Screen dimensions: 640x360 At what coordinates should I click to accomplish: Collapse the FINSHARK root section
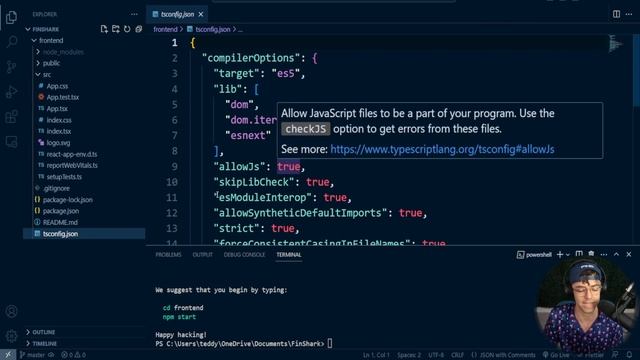coord(46,29)
